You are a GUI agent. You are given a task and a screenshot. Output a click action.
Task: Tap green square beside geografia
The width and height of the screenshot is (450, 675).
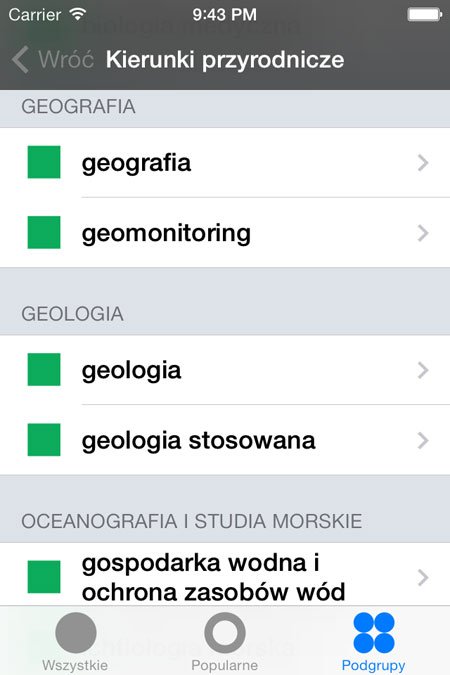pyautogui.click(x=44, y=162)
